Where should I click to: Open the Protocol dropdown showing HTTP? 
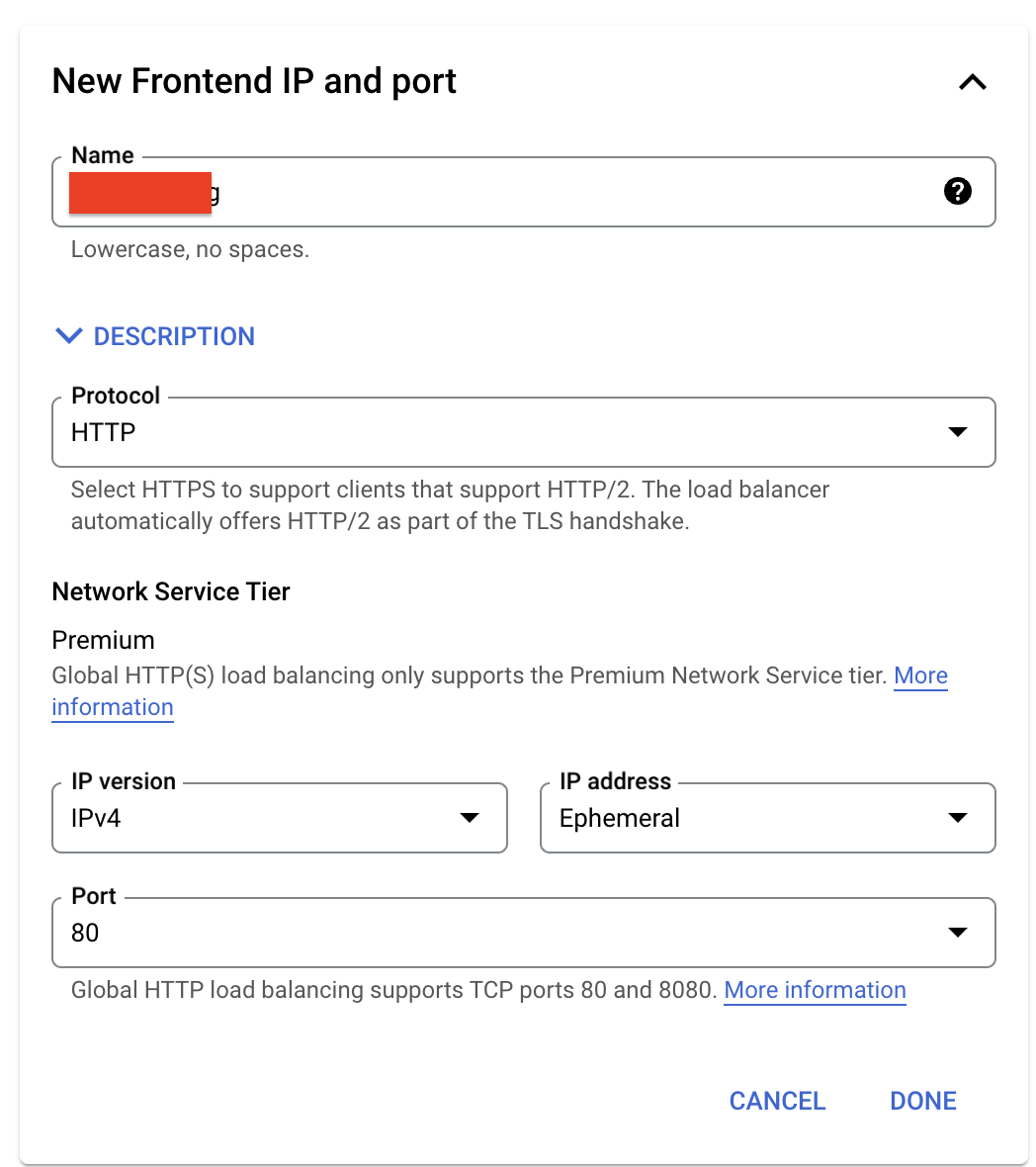coord(494,432)
